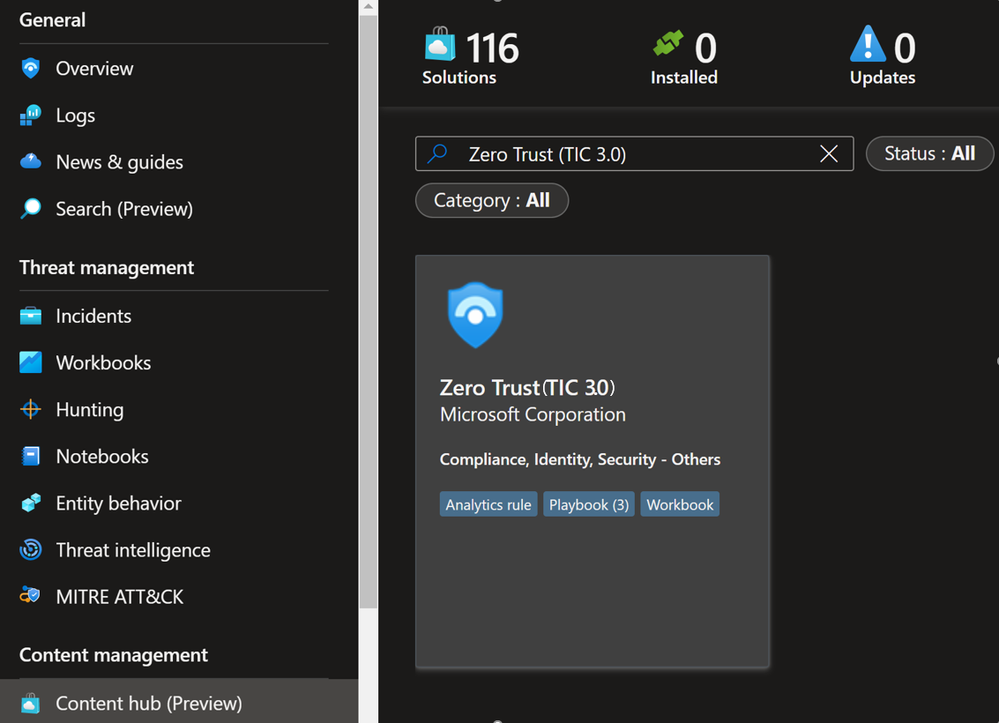Click the Workbooks chart icon
Screen dimensions: 999x723
click(31, 362)
